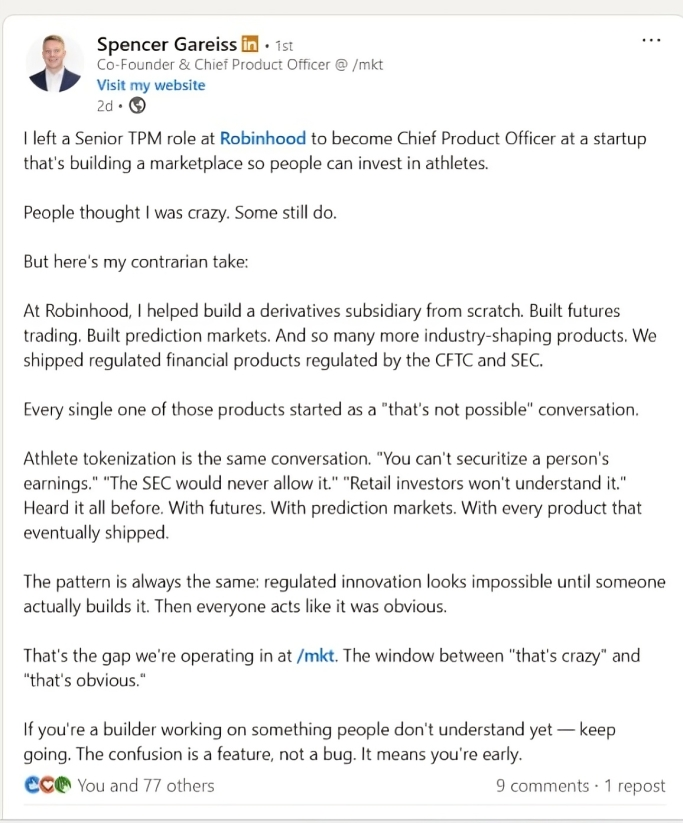Open Spencer Gareiss's profile photo
The width and height of the screenshot is (683, 823).
pos(53,63)
